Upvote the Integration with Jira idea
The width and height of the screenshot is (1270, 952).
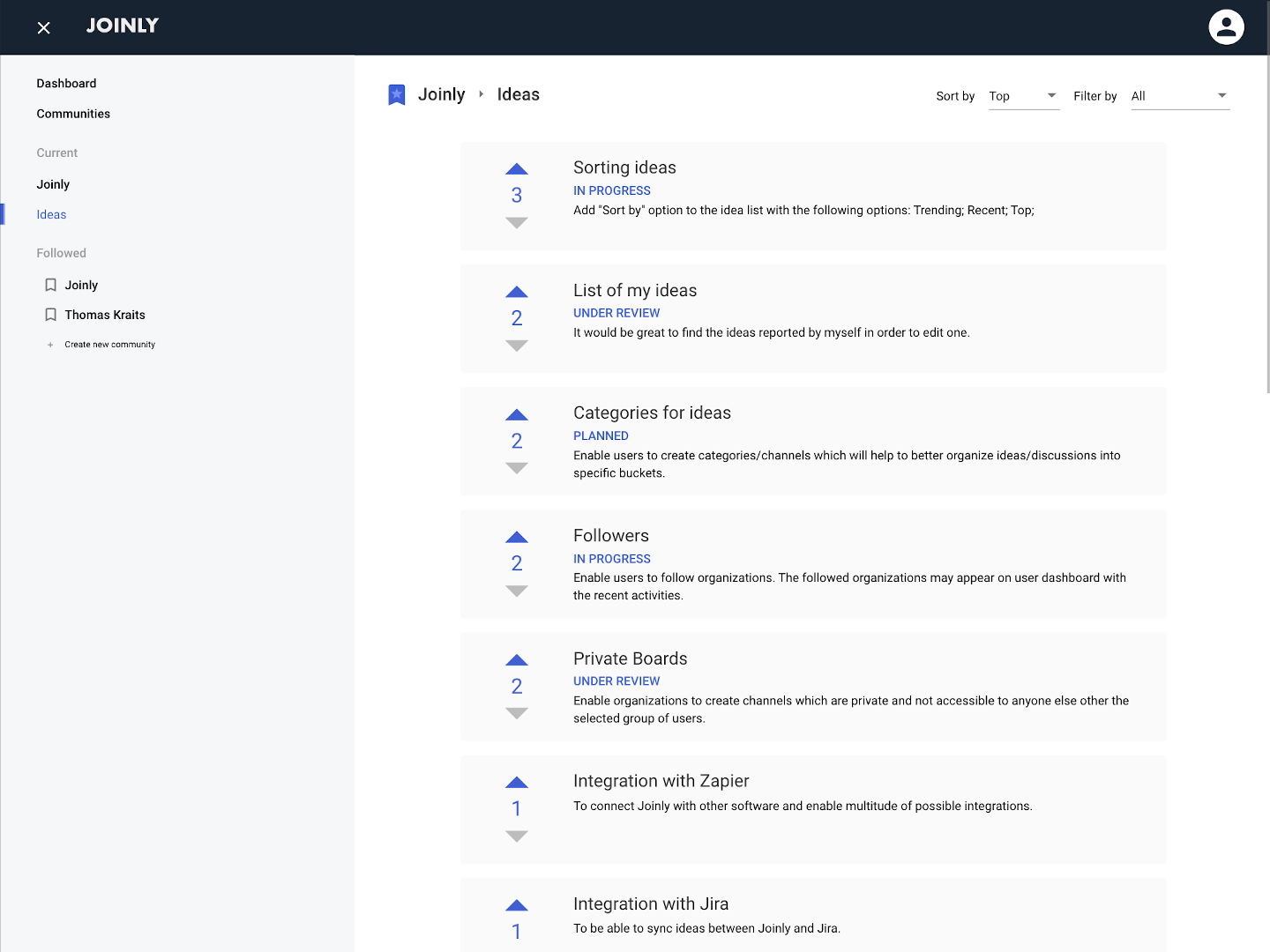click(516, 904)
